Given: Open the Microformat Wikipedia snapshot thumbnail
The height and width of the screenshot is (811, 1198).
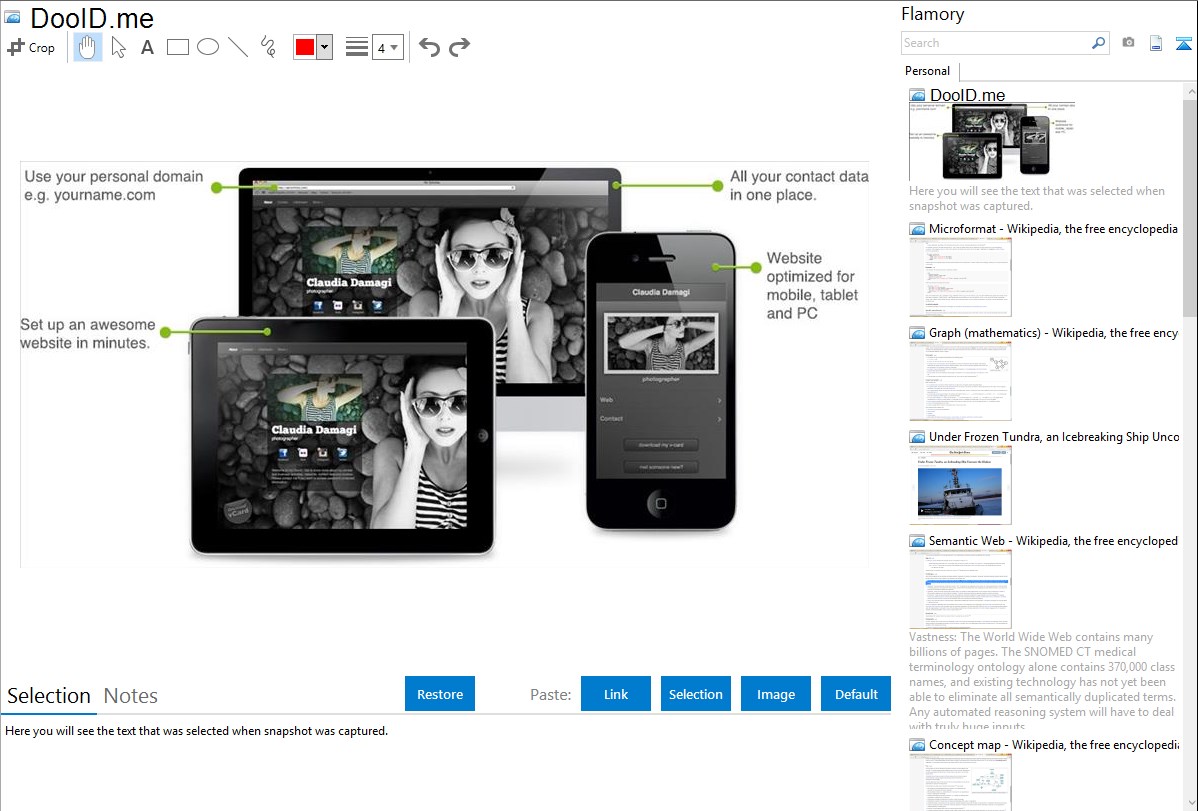Looking at the screenshot, I should (x=960, y=277).
